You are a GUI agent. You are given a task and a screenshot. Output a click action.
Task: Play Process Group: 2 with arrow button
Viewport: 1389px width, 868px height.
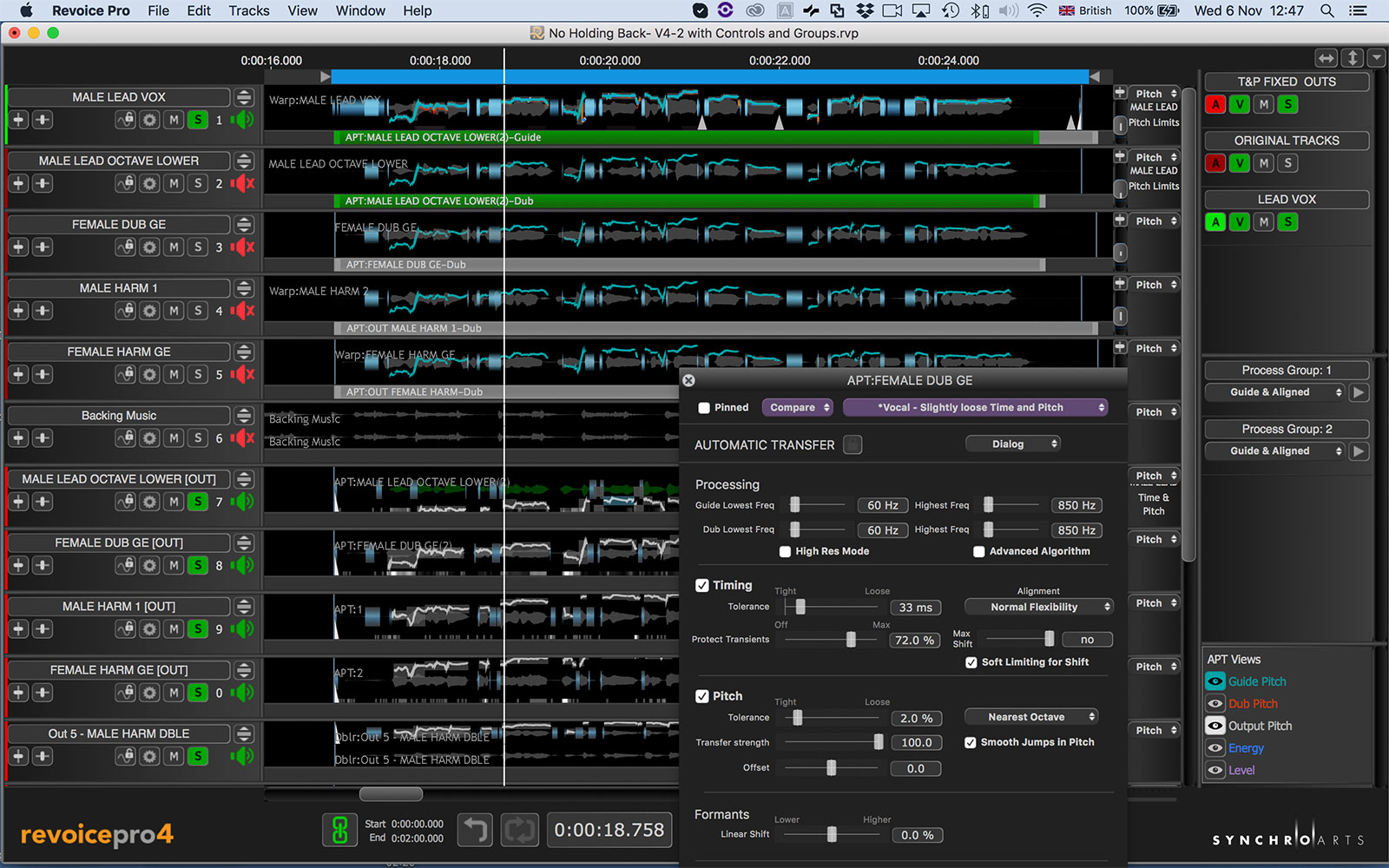point(1359,451)
